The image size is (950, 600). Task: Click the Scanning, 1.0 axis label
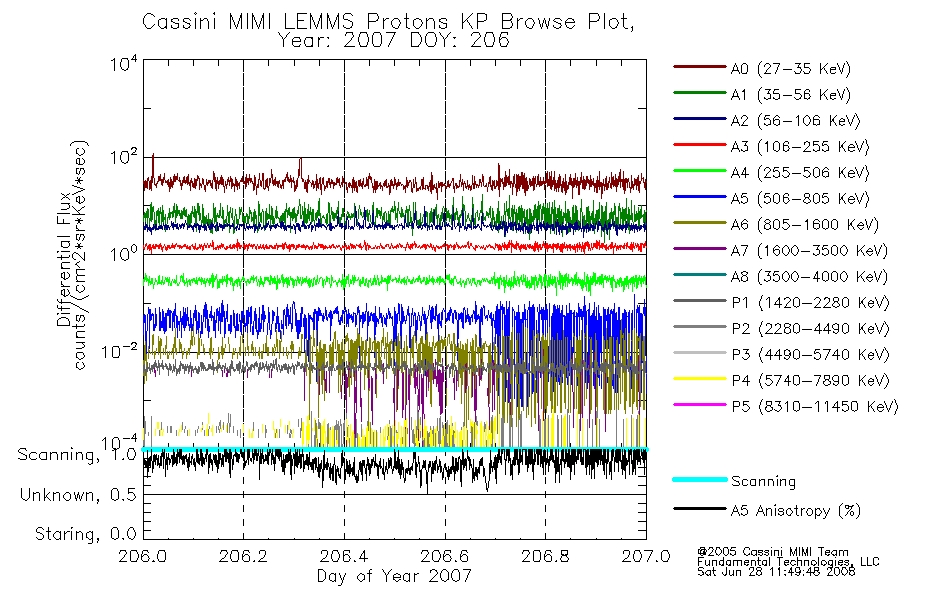pyautogui.click(x=77, y=455)
